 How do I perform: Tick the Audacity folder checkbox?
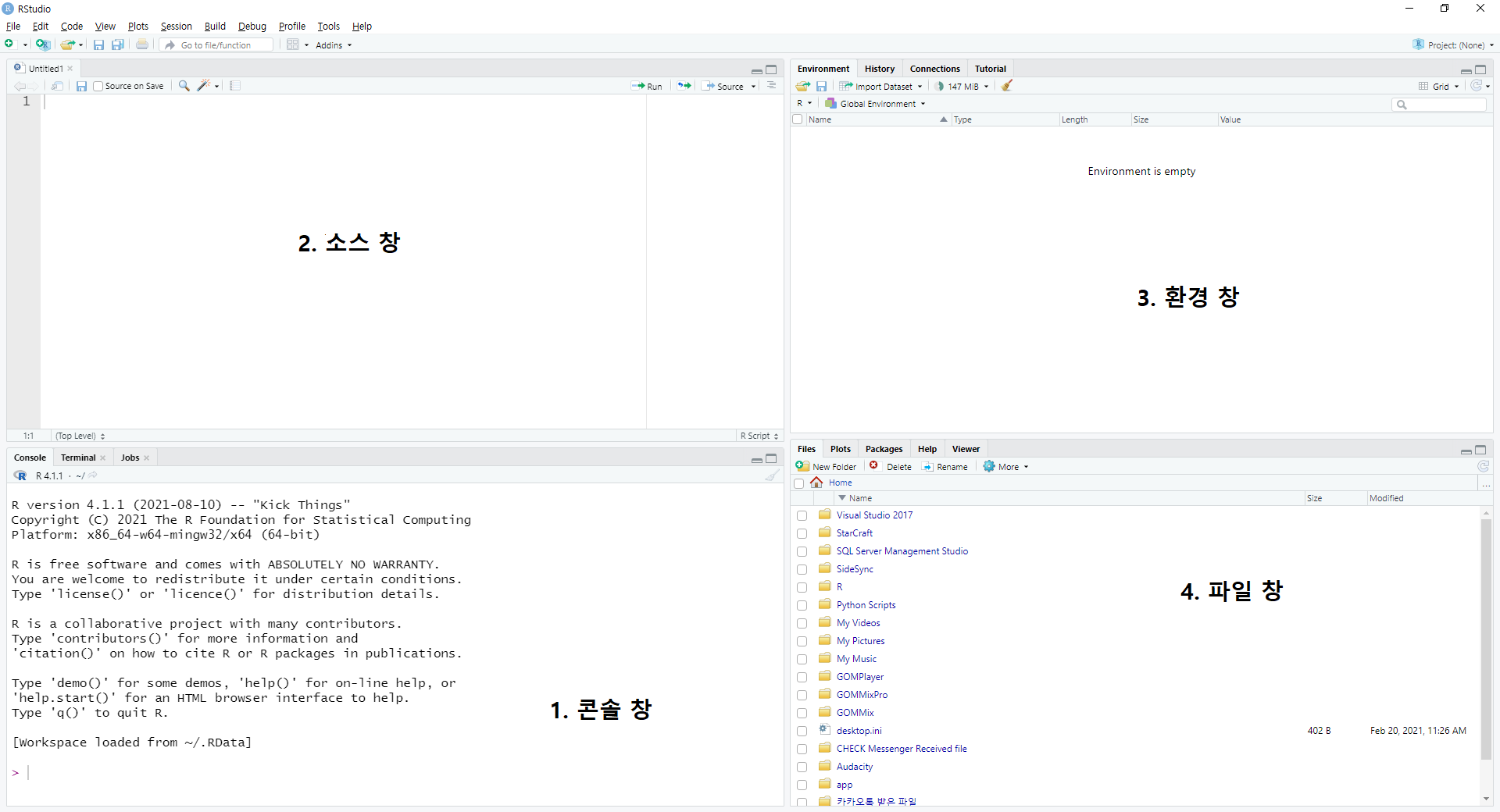coord(802,767)
